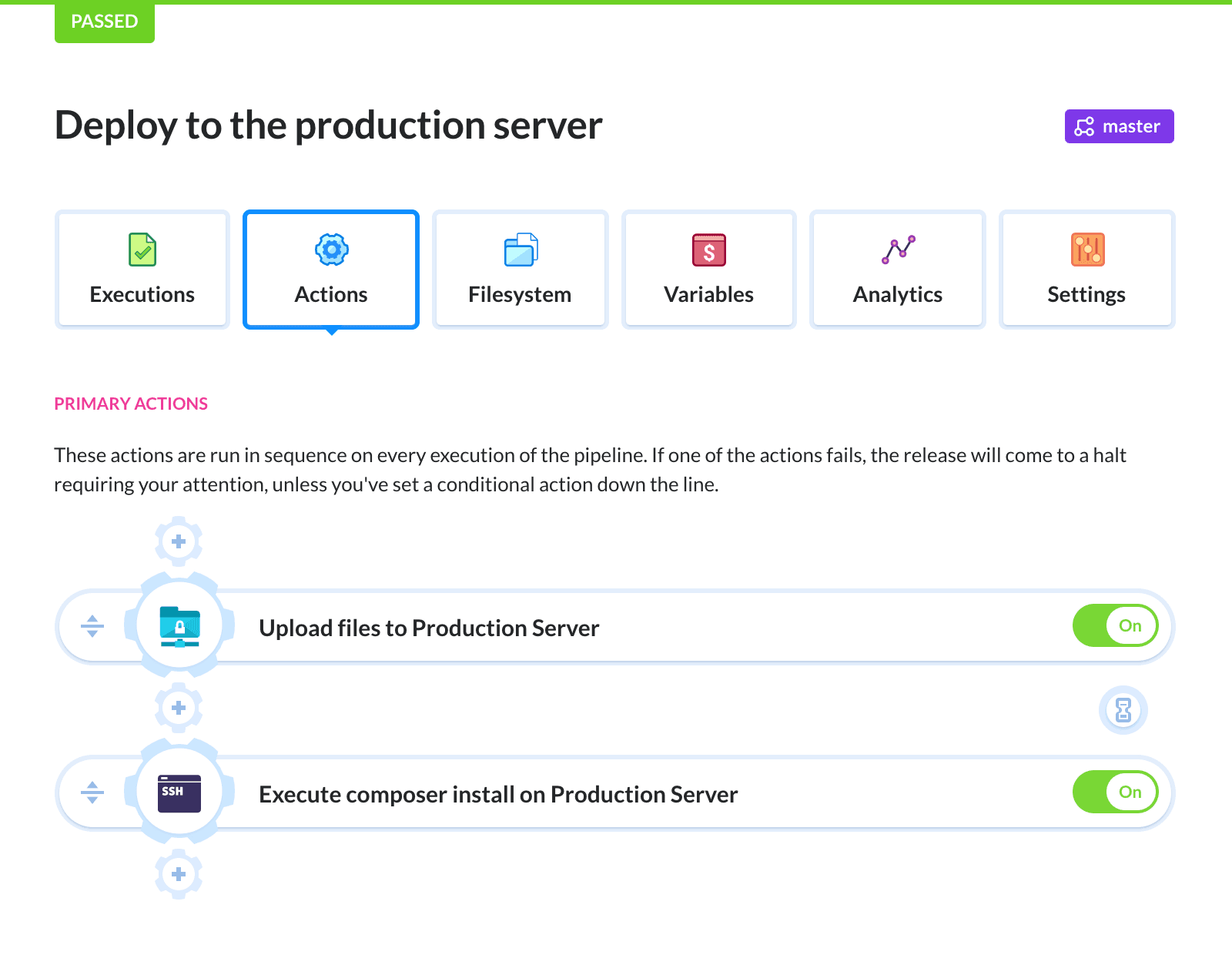
Task: Click the Variables dollar sign icon
Action: click(708, 250)
